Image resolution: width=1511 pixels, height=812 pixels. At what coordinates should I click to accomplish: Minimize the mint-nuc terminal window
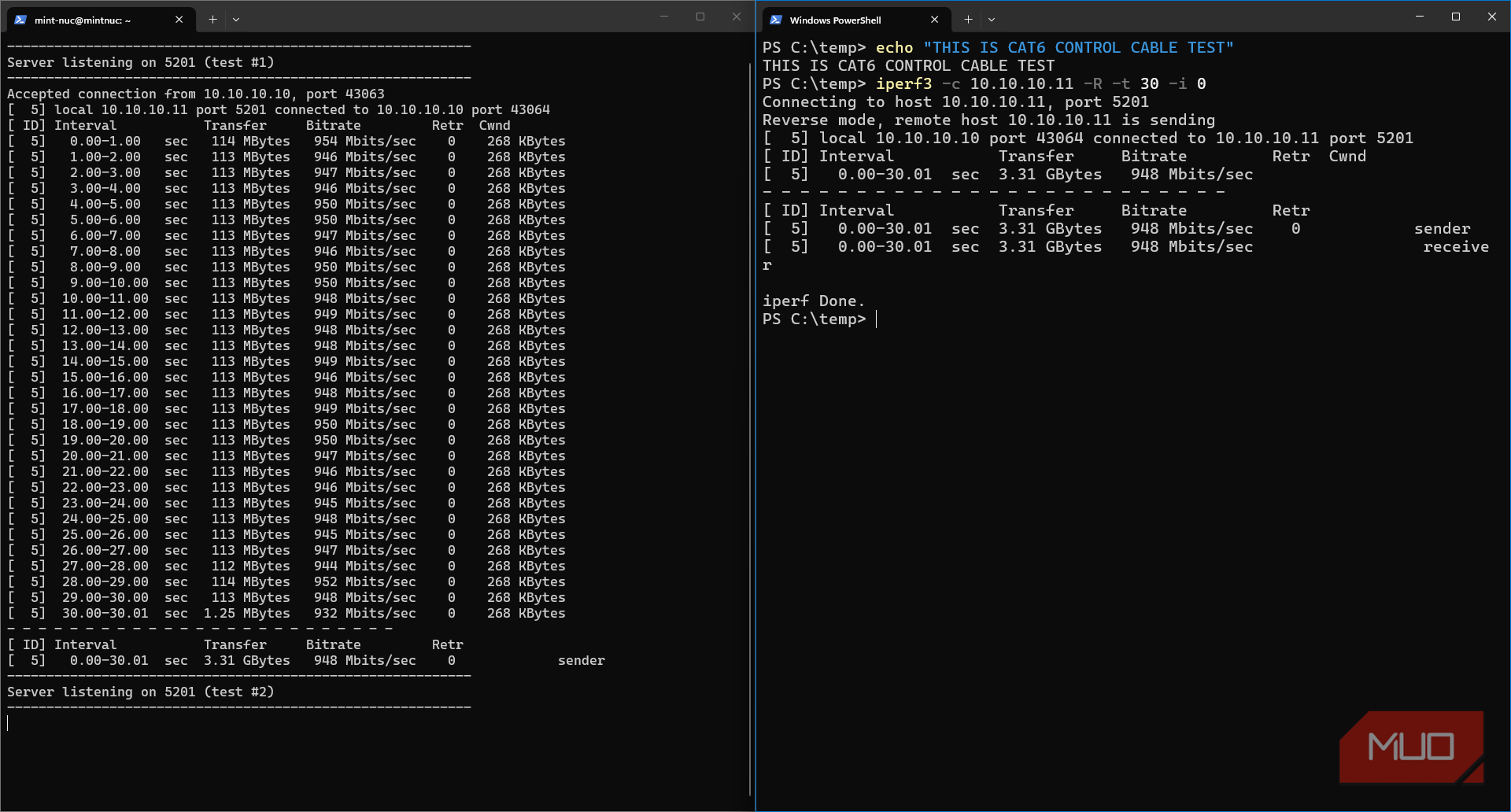(664, 17)
